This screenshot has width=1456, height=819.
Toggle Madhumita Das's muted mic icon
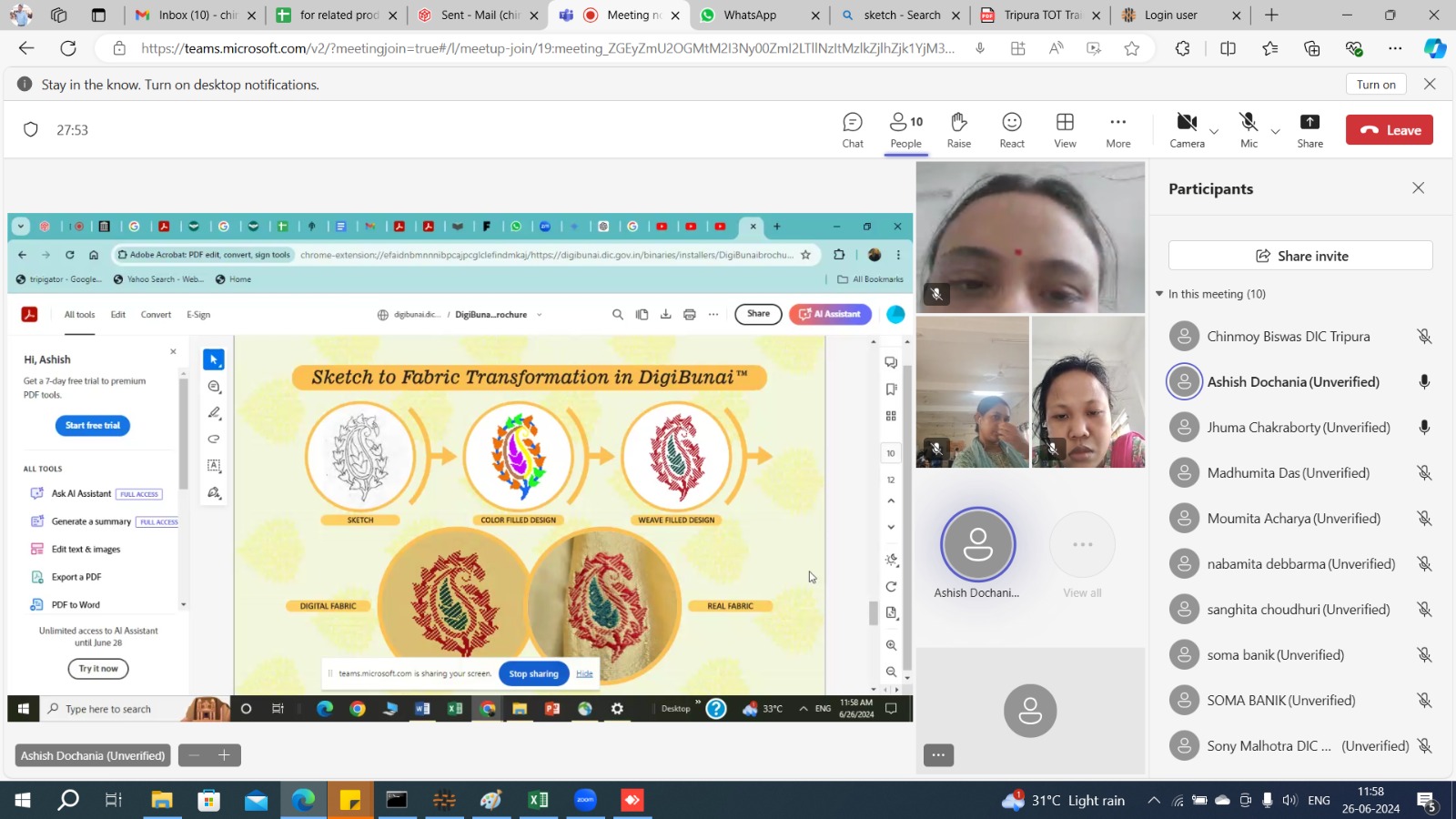[1424, 473]
